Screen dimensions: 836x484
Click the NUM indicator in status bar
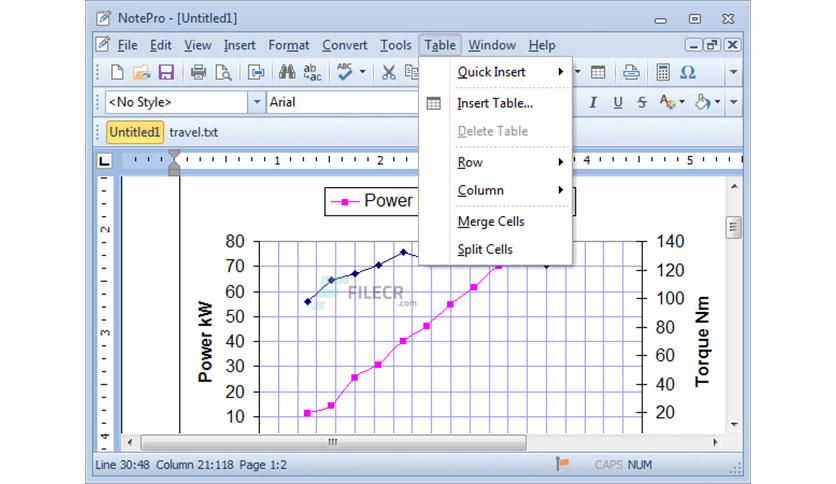[639, 465]
